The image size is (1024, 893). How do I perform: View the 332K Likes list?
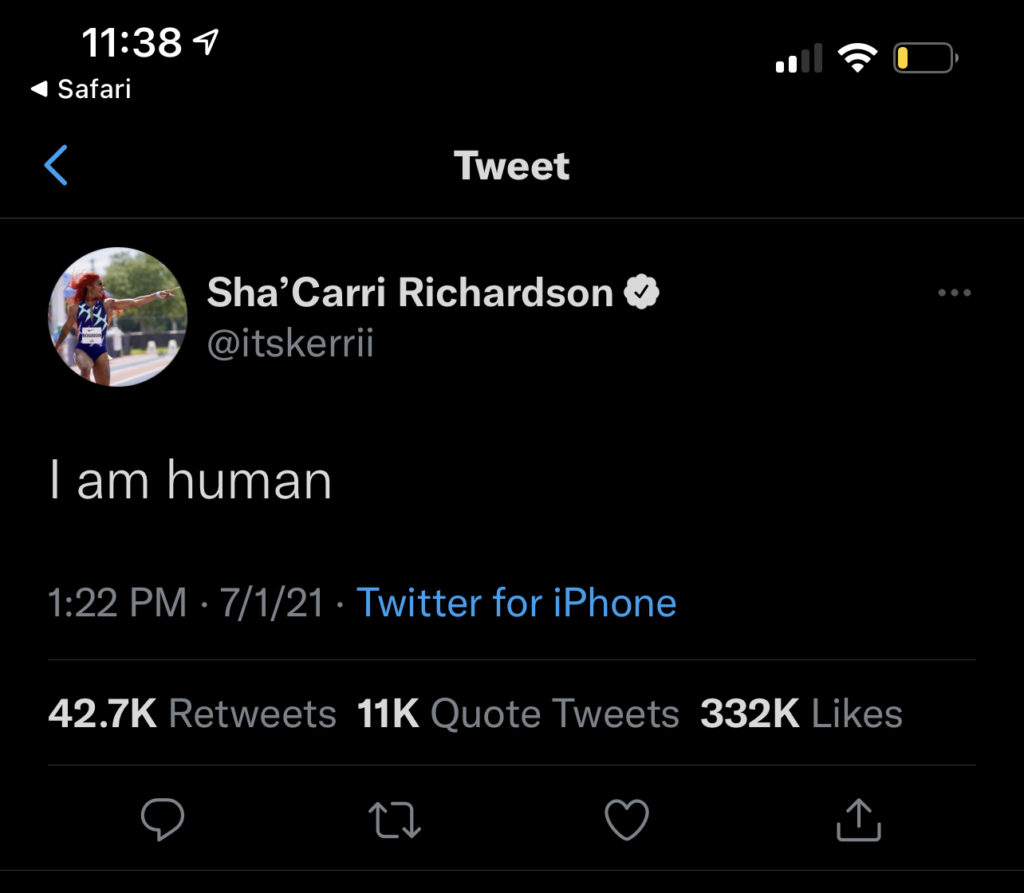(x=801, y=714)
